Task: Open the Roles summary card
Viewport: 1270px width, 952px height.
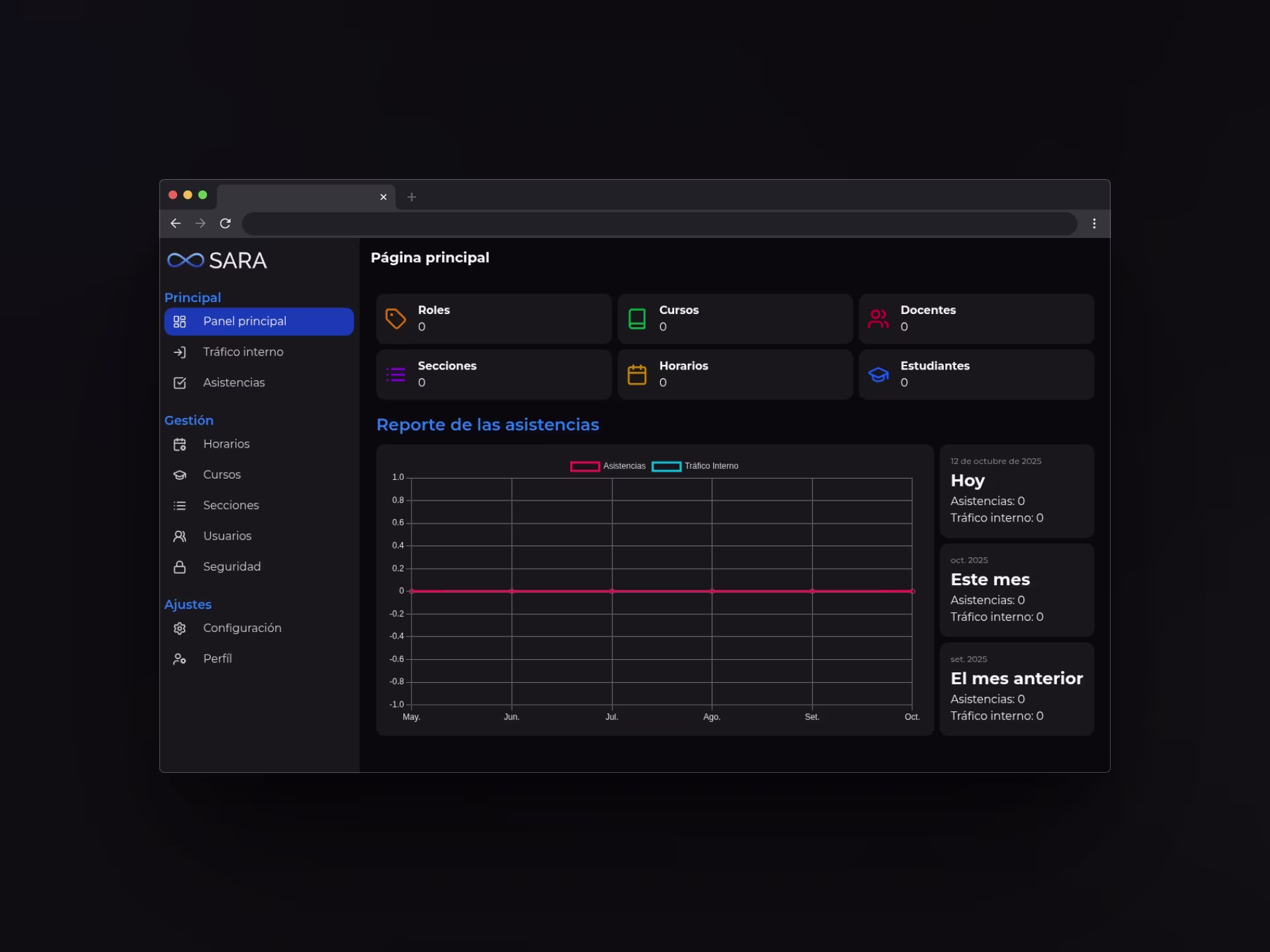Action: [493, 319]
